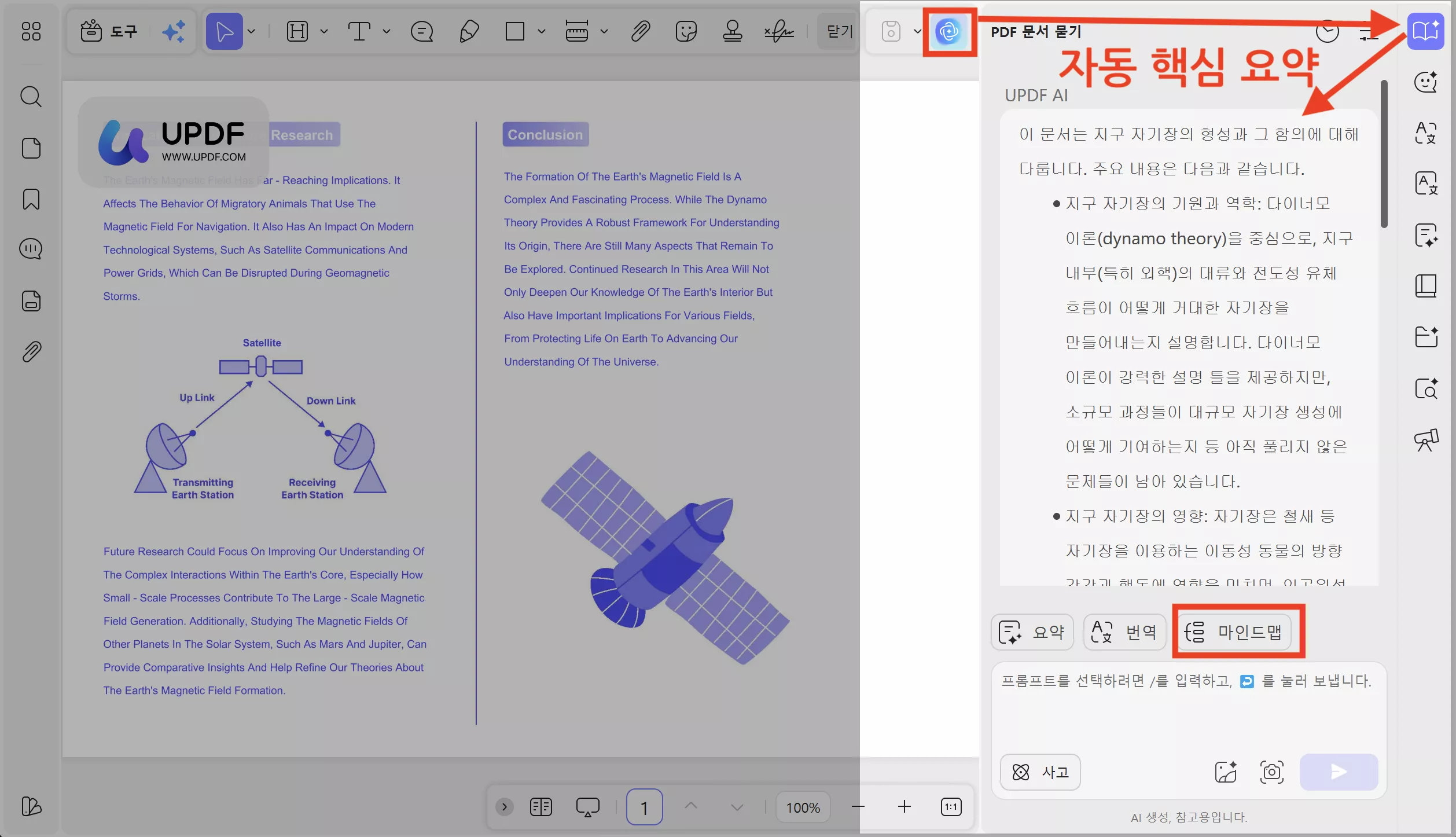Select the Comment bubble tool
The width and height of the screenshot is (1456, 837).
422,31
